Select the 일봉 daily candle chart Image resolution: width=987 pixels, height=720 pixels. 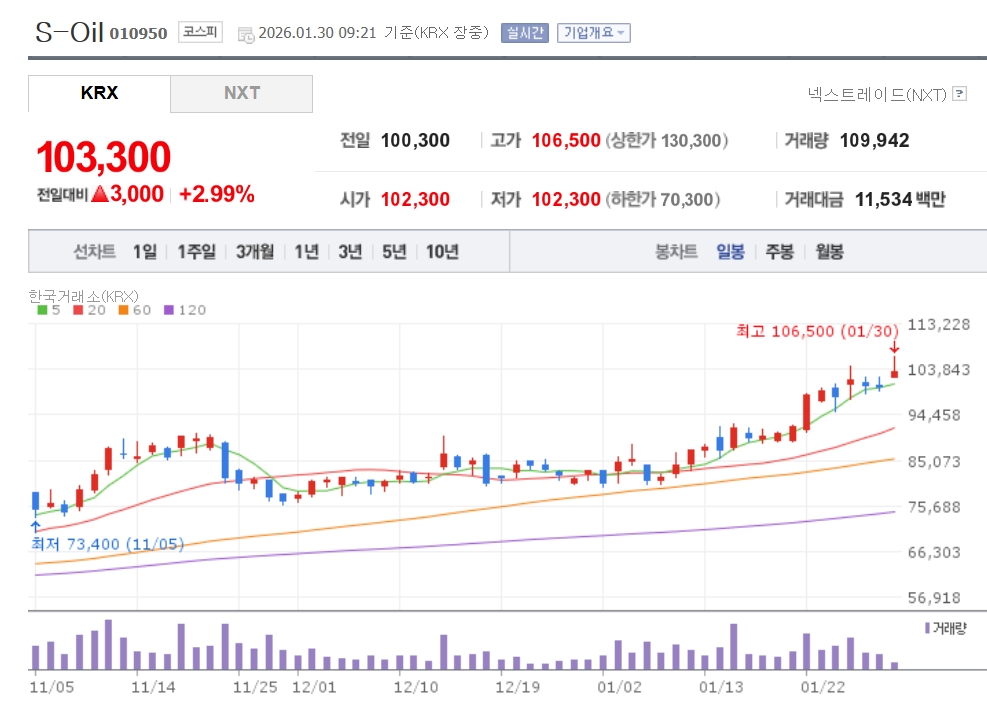tap(730, 252)
